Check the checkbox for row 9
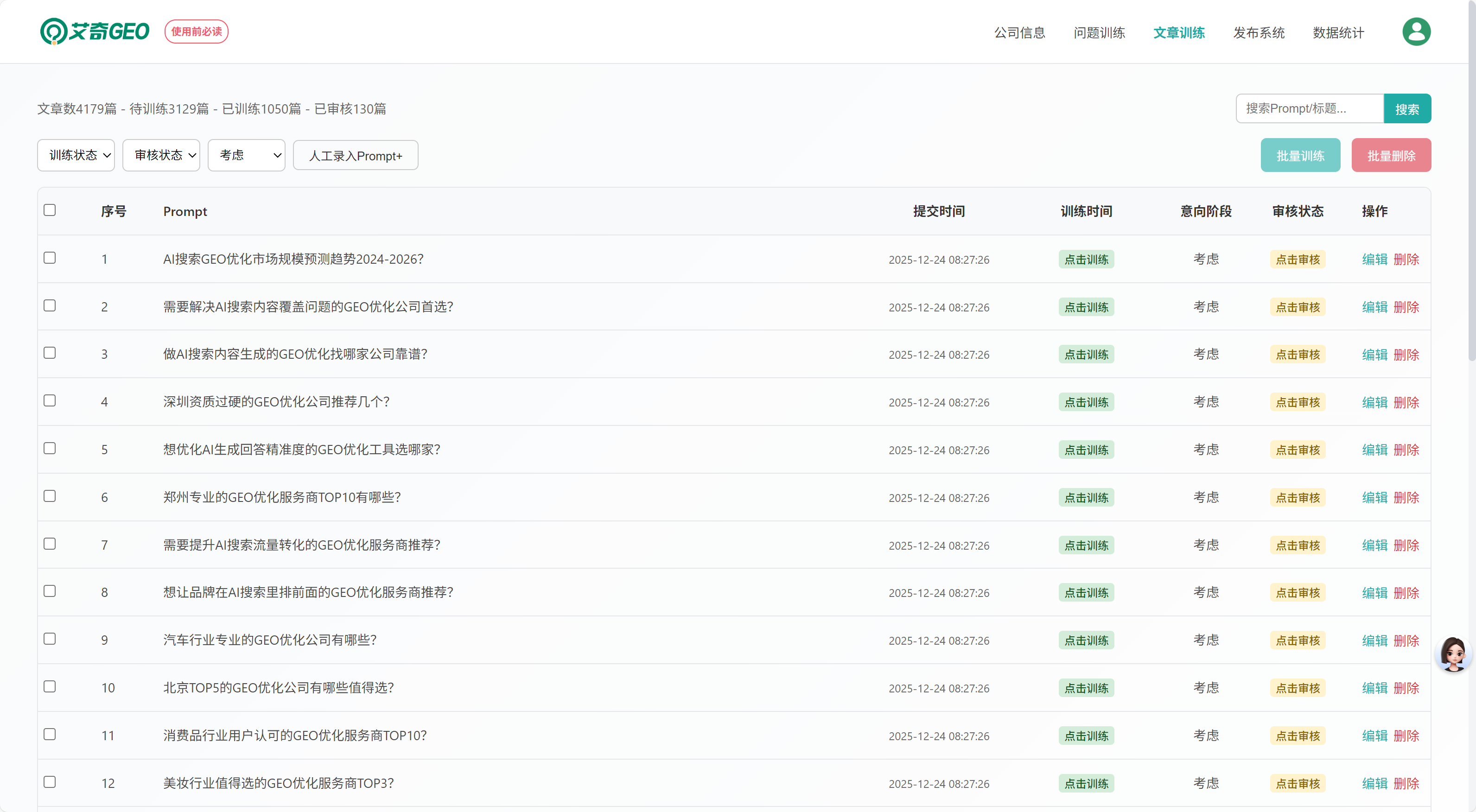 pyautogui.click(x=50, y=639)
